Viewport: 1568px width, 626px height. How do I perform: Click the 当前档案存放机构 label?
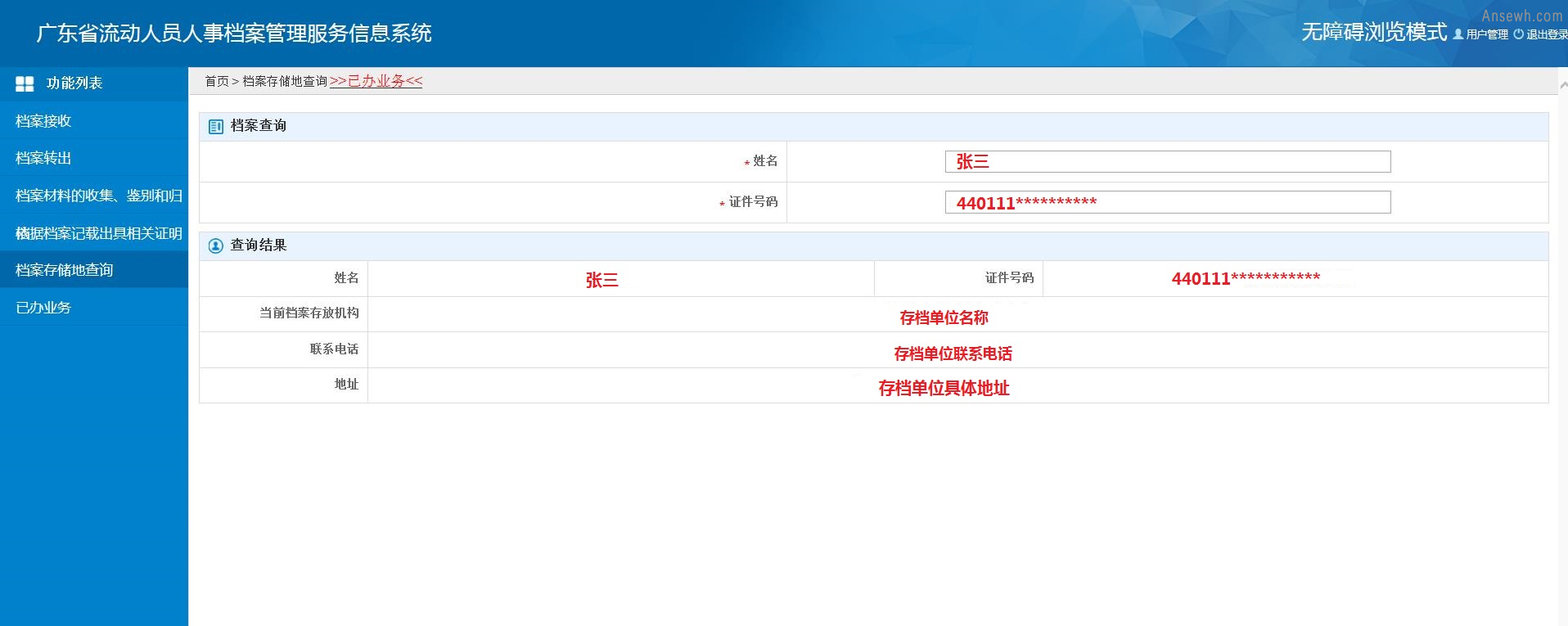click(309, 313)
